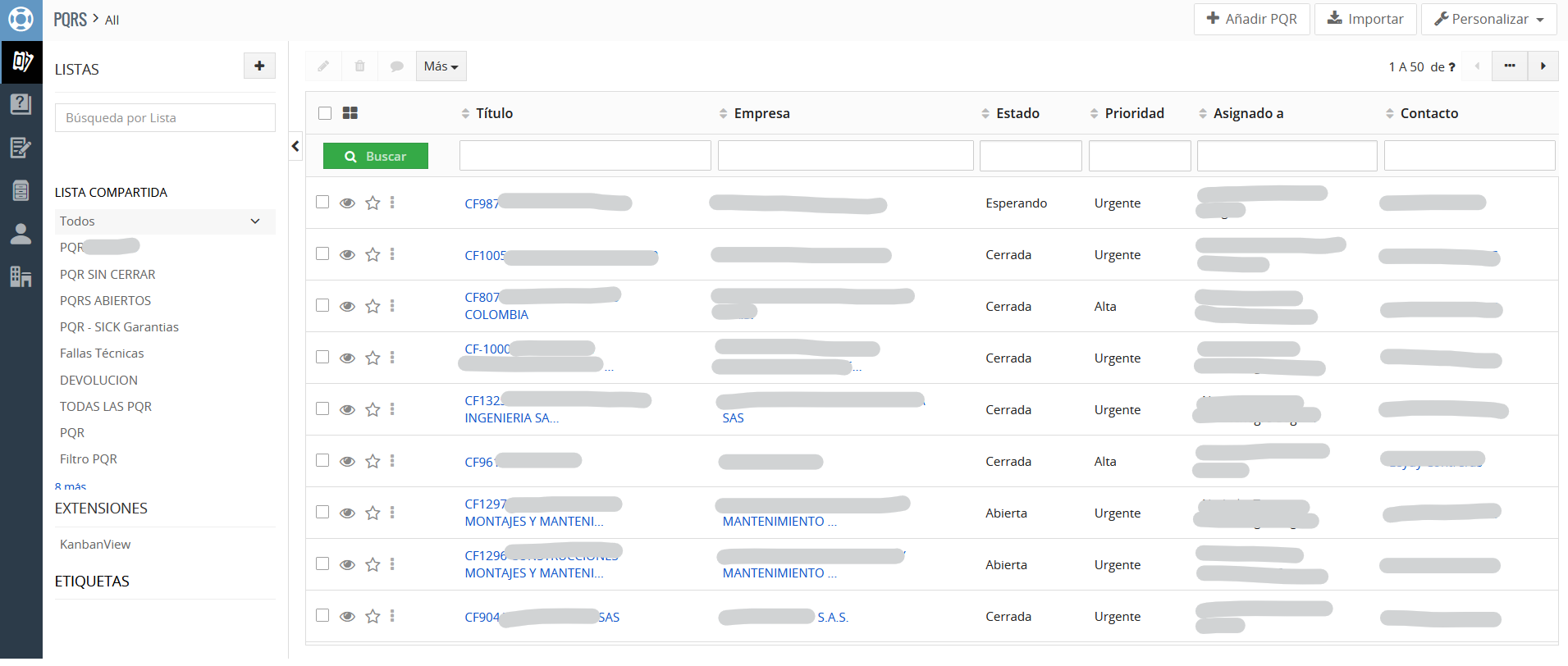
Task: Switch list view using grid icon
Action: [350, 113]
